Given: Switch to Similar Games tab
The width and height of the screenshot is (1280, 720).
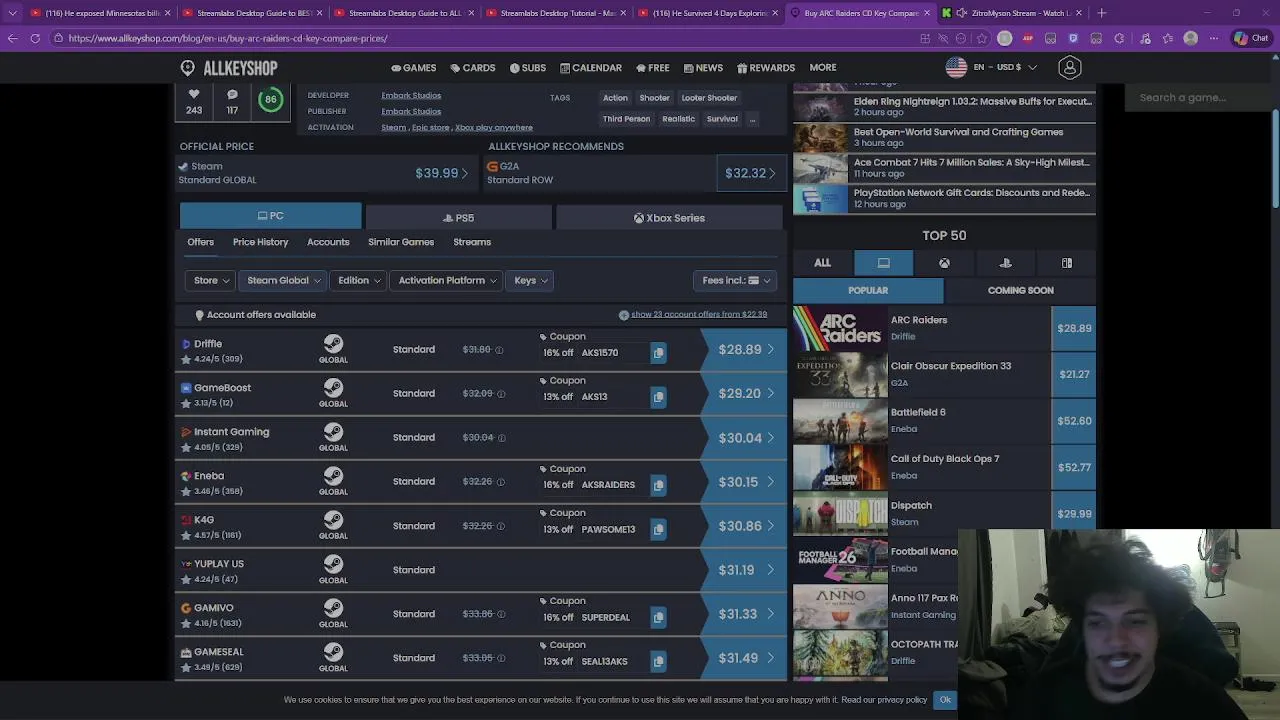Looking at the screenshot, I should point(401,242).
